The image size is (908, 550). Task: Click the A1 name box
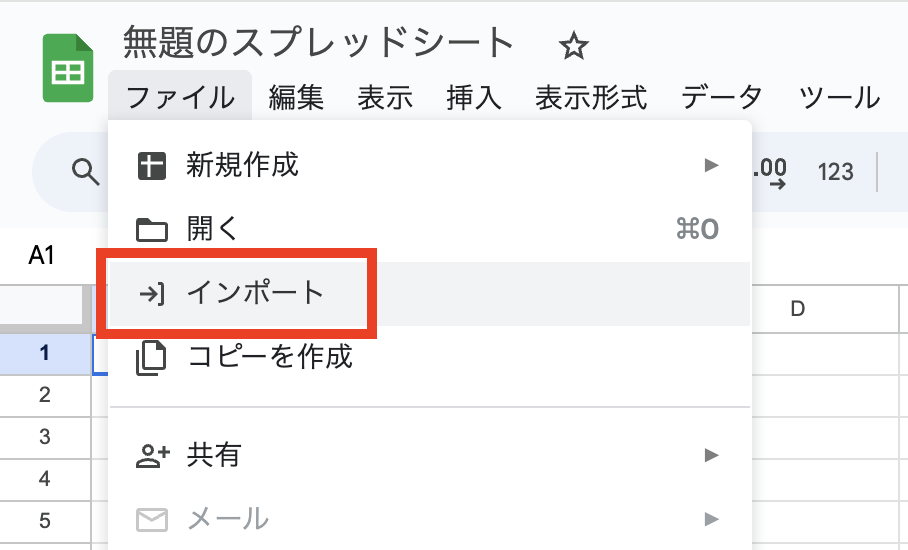41,256
